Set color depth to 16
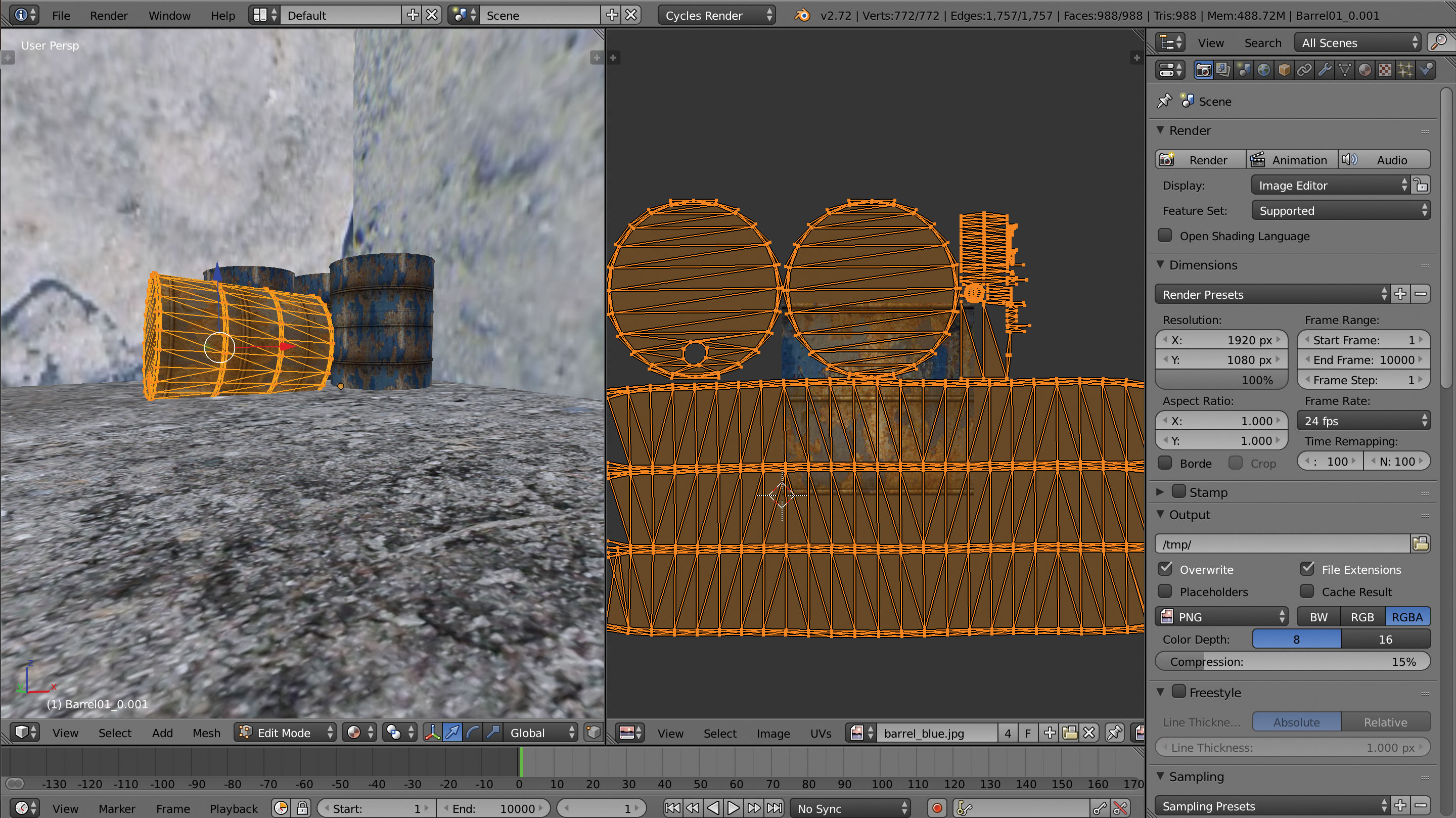 1385,639
